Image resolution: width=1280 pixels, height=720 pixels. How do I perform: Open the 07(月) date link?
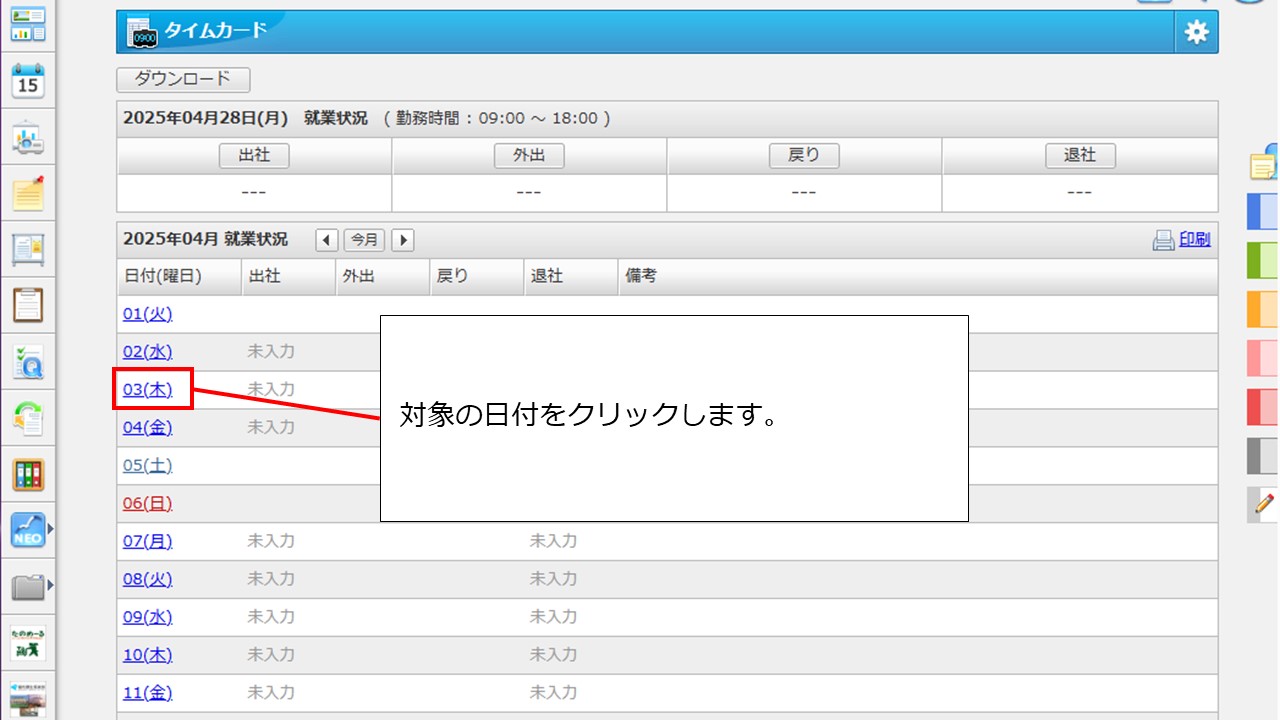(148, 541)
